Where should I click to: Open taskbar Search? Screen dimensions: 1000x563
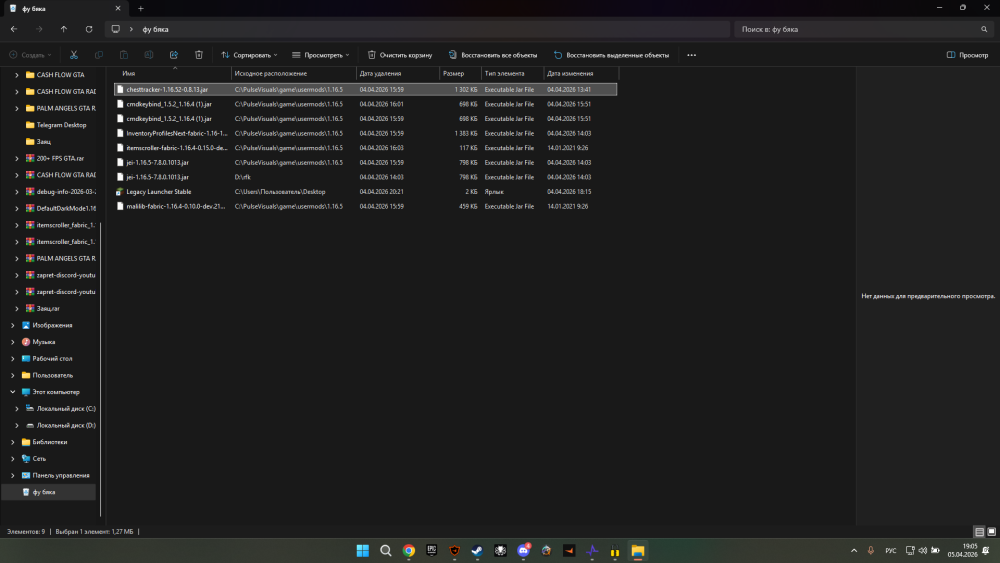386,551
